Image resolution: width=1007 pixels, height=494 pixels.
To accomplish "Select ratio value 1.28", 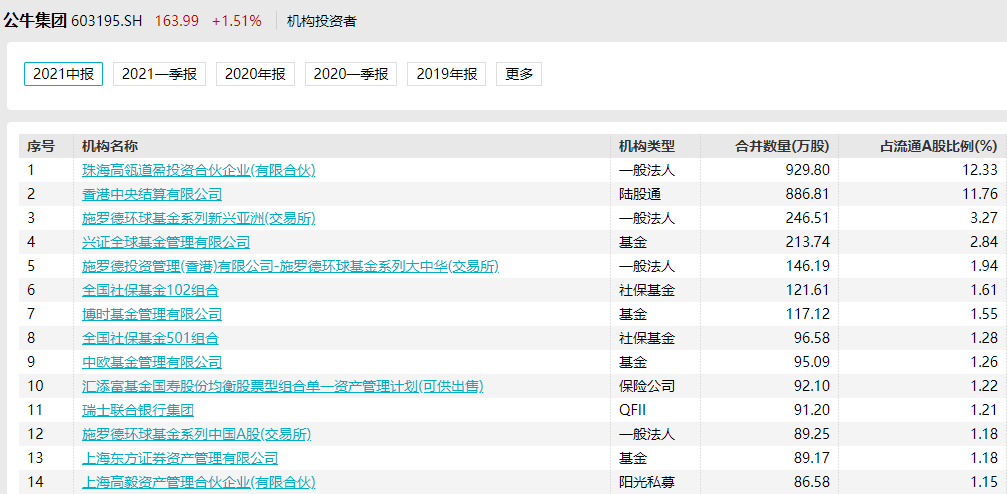I will pos(984,338).
